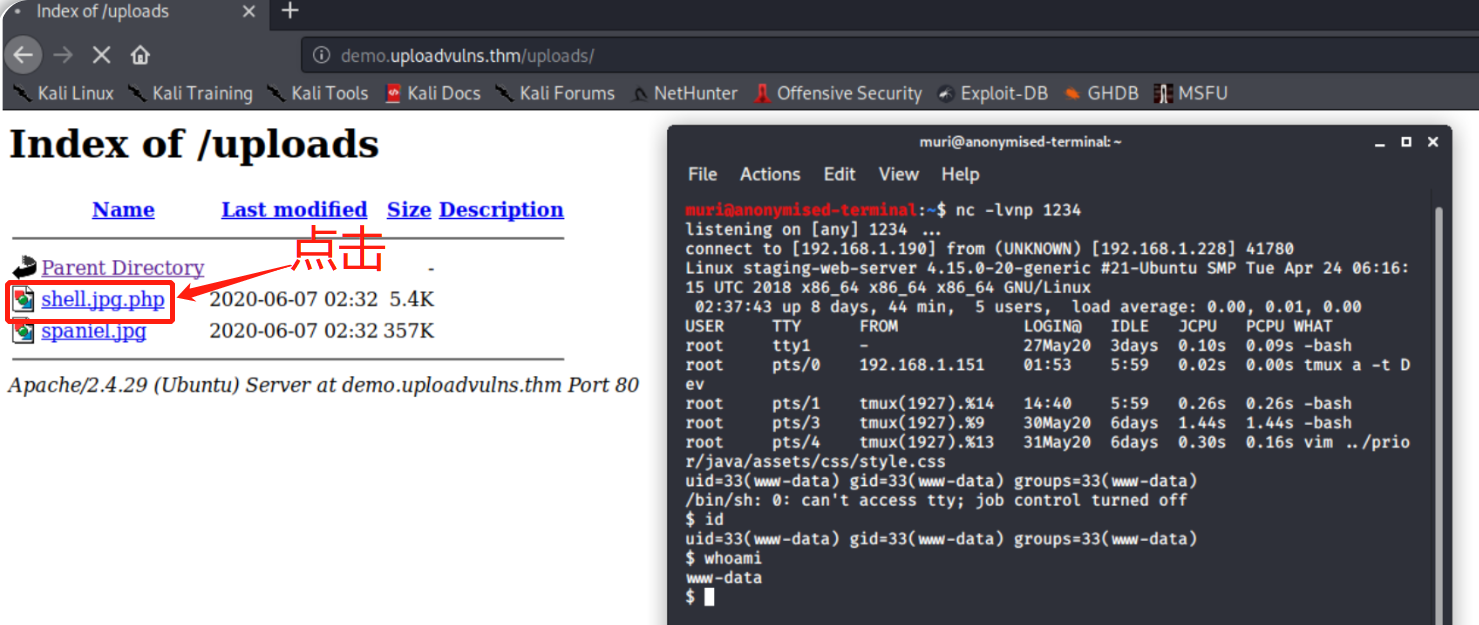Minimize the terminal window
Screen dimensions: 1479x625
(1381, 143)
